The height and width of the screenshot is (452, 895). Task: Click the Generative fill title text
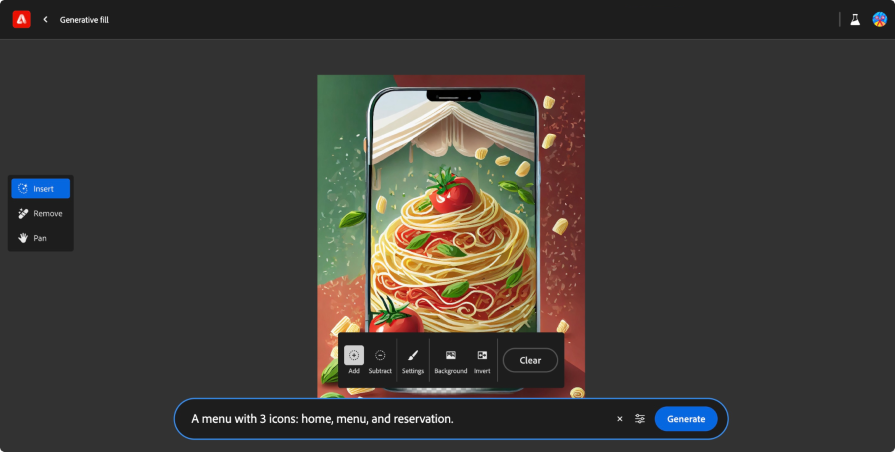click(x=85, y=19)
